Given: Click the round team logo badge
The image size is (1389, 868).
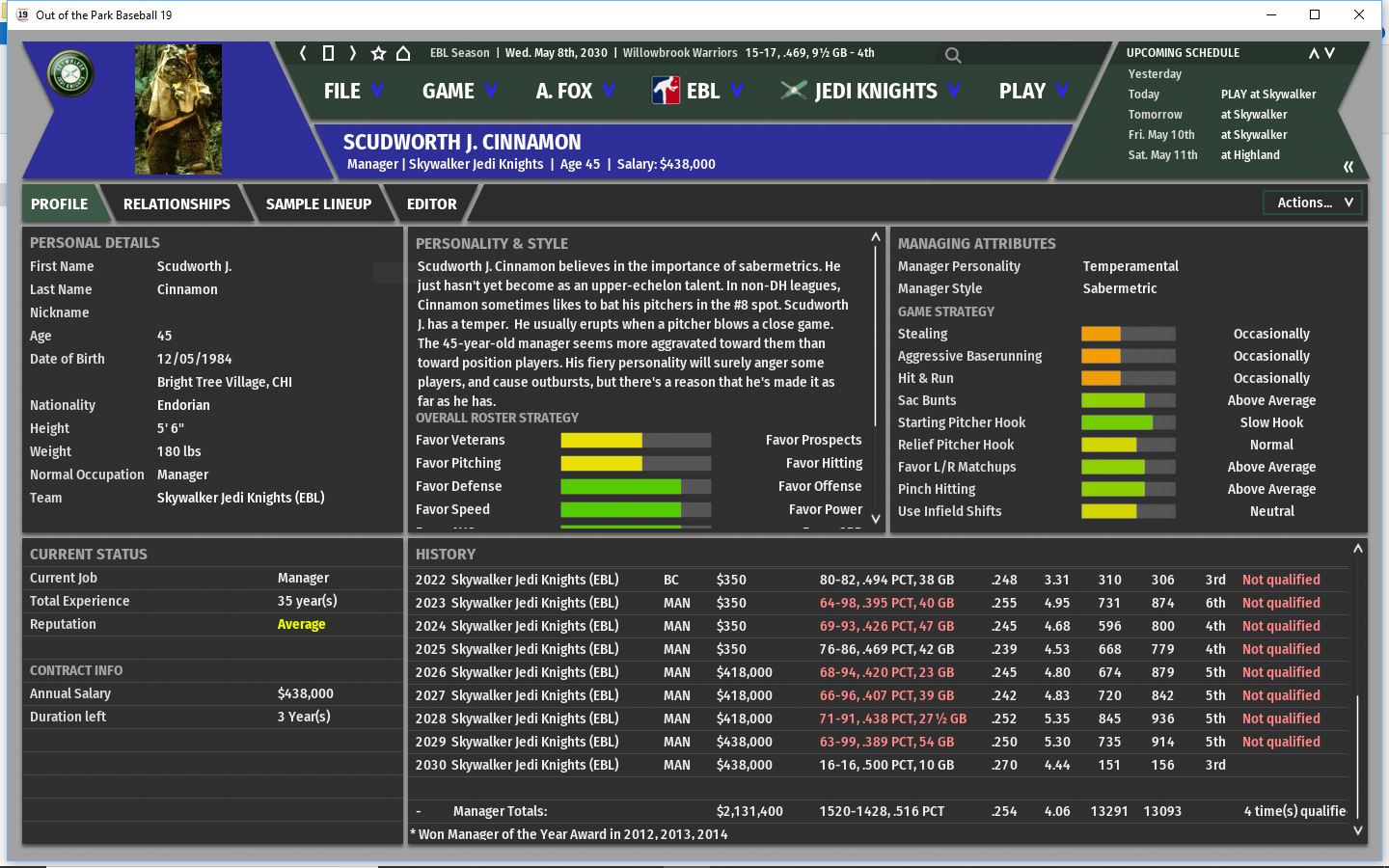Looking at the screenshot, I should click(x=70, y=73).
